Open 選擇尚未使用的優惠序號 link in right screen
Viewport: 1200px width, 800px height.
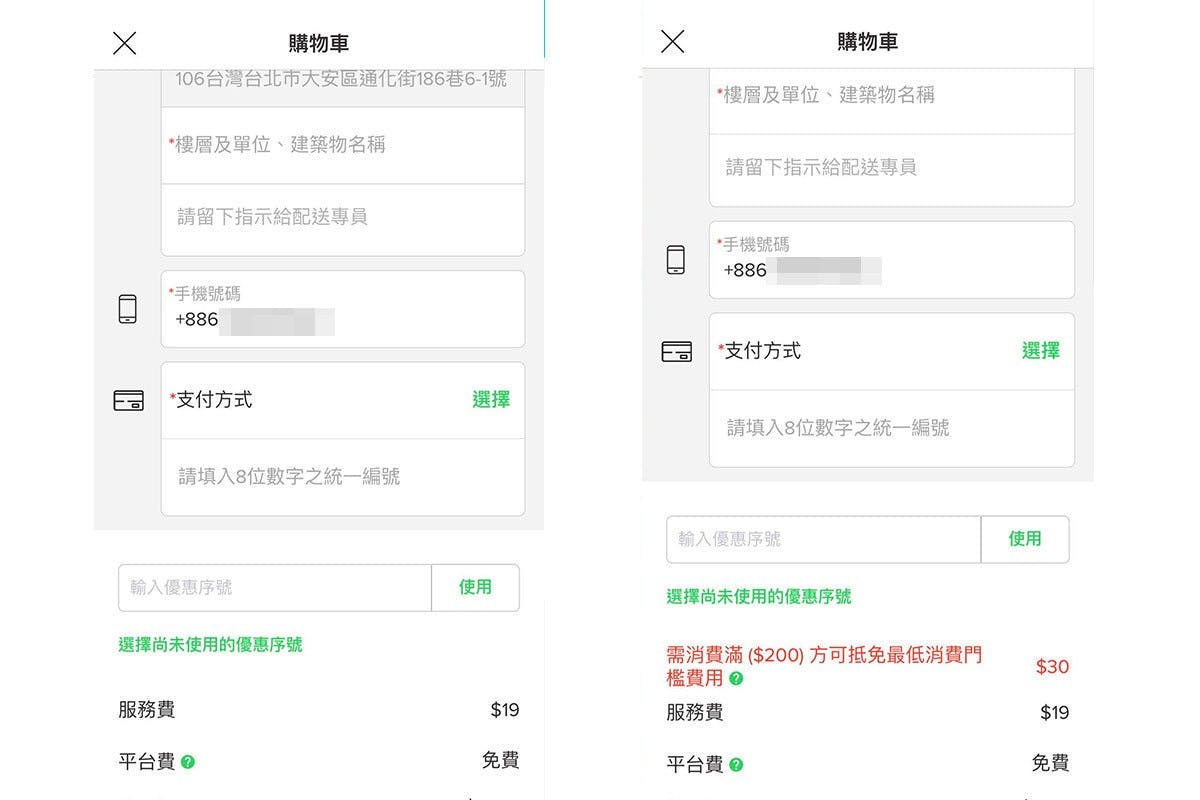click(x=759, y=596)
